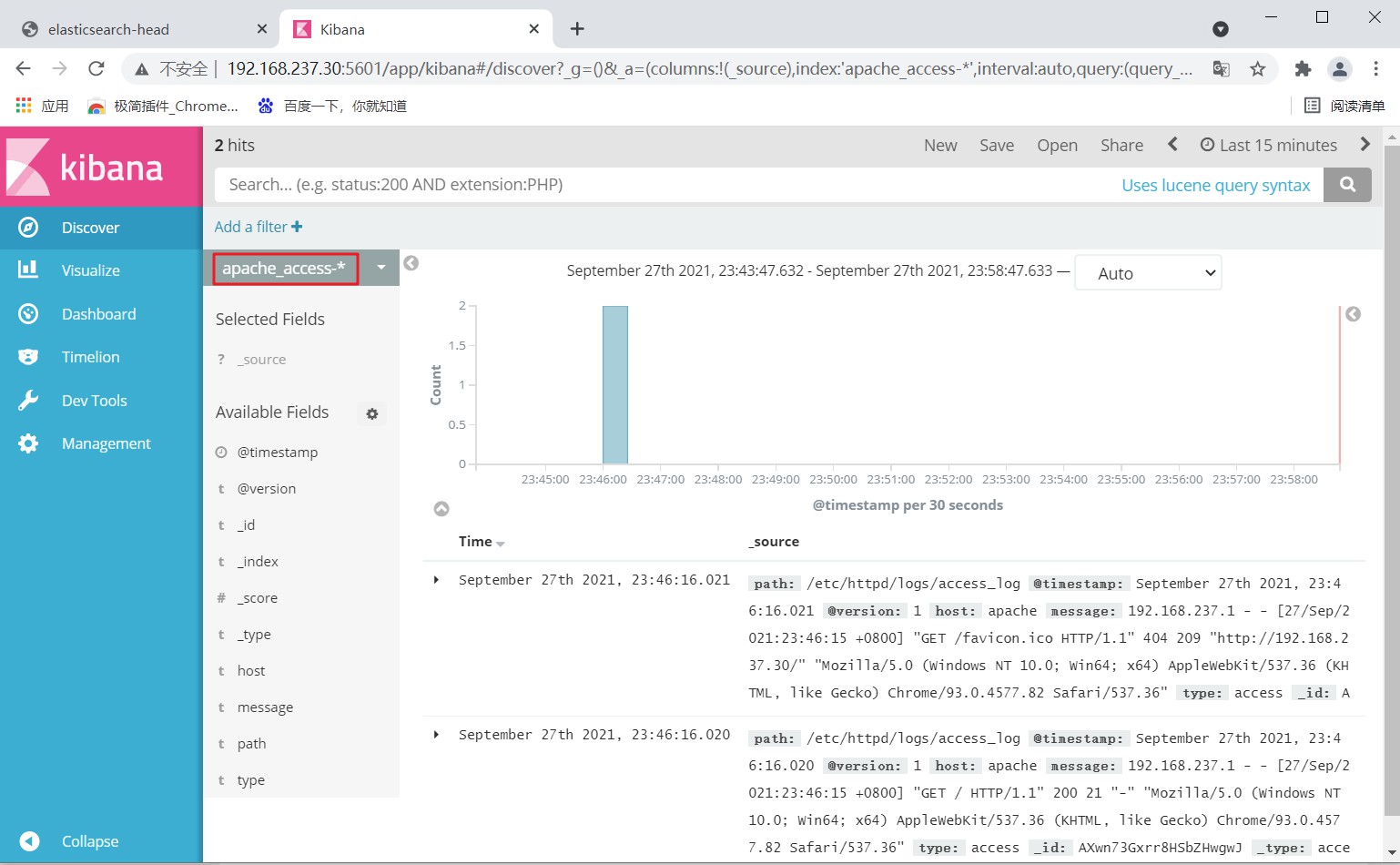The width and height of the screenshot is (1400, 865).
Task: Open the Uses lucene query syntax link
Action: (1216, 185)
